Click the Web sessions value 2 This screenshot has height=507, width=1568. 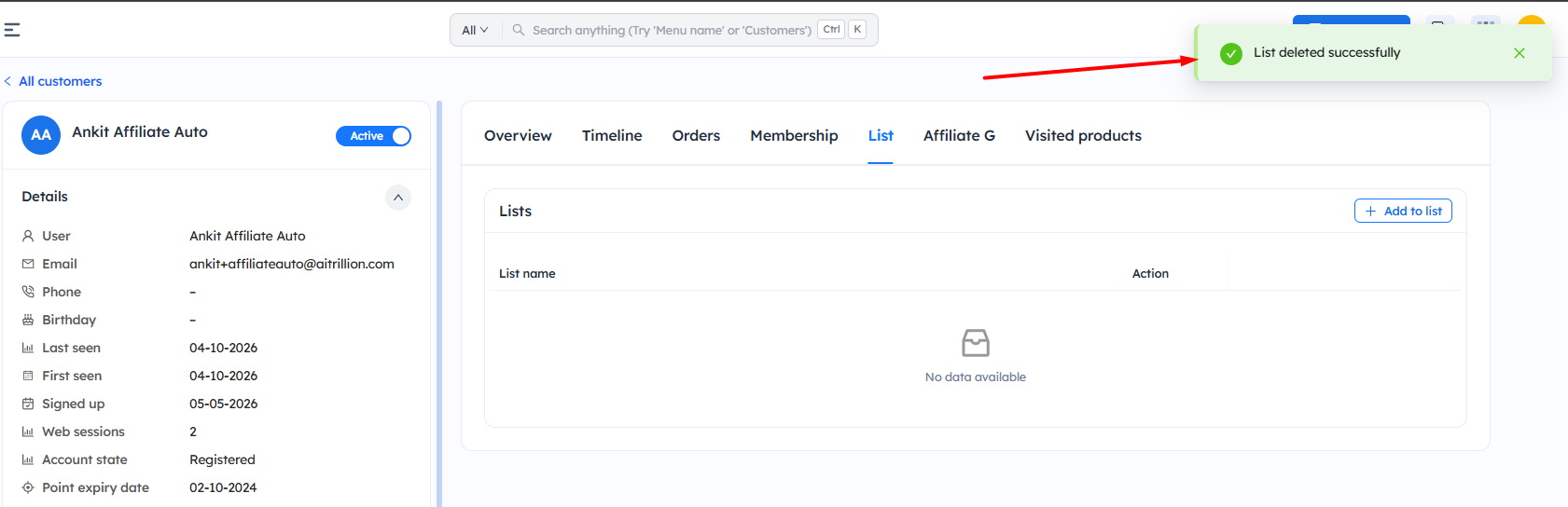[x=193, y=432]
